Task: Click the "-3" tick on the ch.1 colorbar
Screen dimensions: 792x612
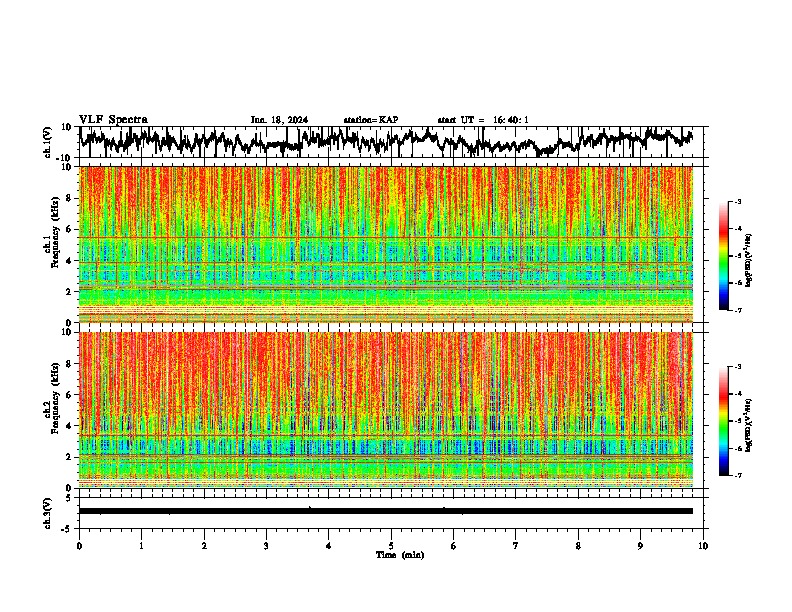Action: 737,201
